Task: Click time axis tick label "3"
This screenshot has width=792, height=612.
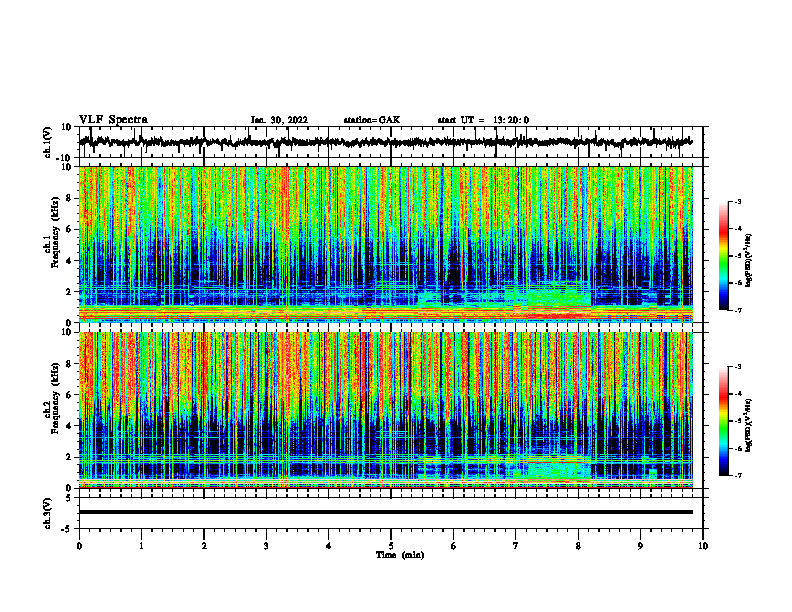Action: click(266, 546)
